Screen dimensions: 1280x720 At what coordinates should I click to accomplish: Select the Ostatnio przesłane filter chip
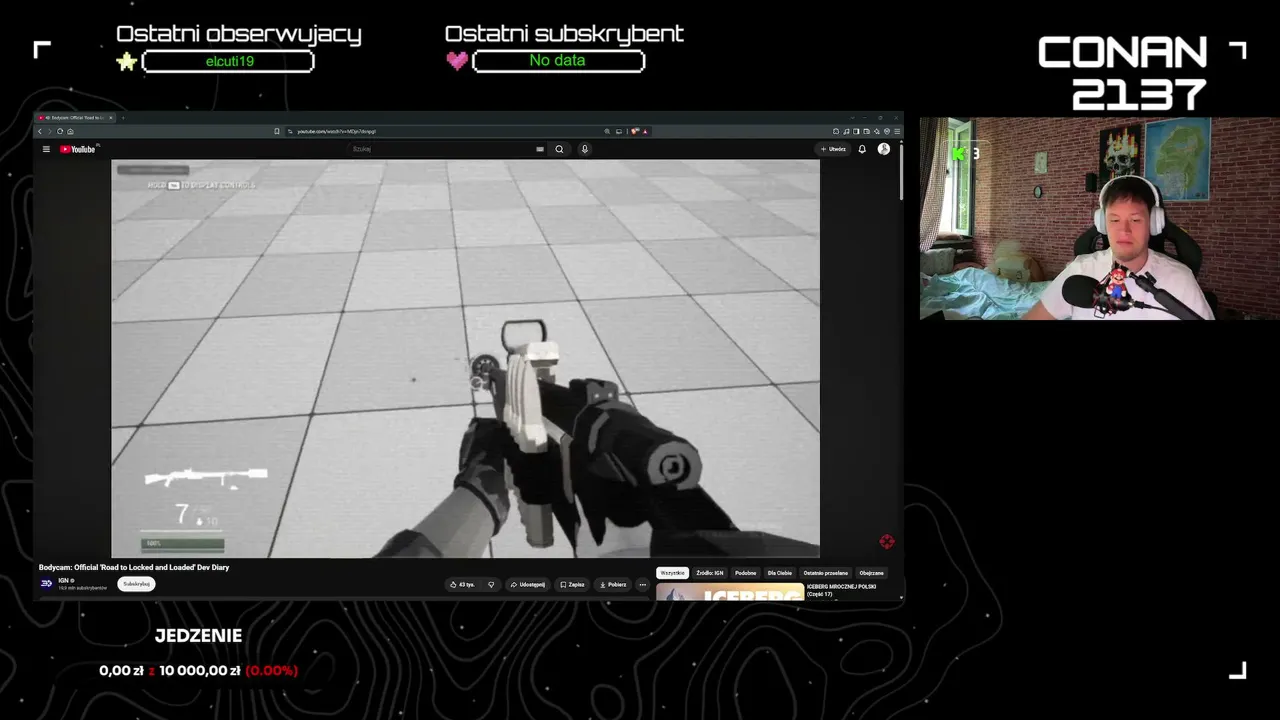(826, 573)
